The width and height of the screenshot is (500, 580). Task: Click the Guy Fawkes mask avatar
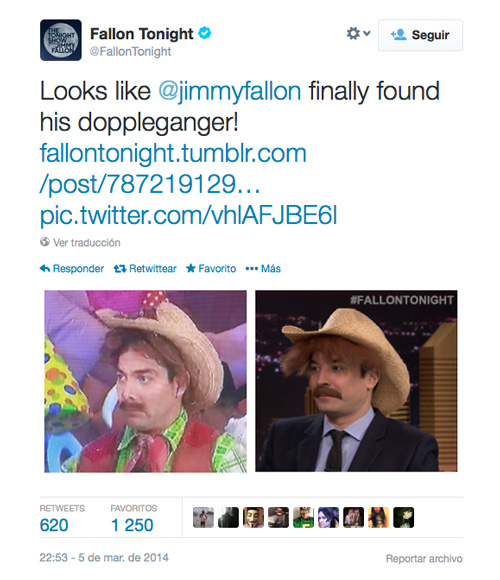pos(253,517)
